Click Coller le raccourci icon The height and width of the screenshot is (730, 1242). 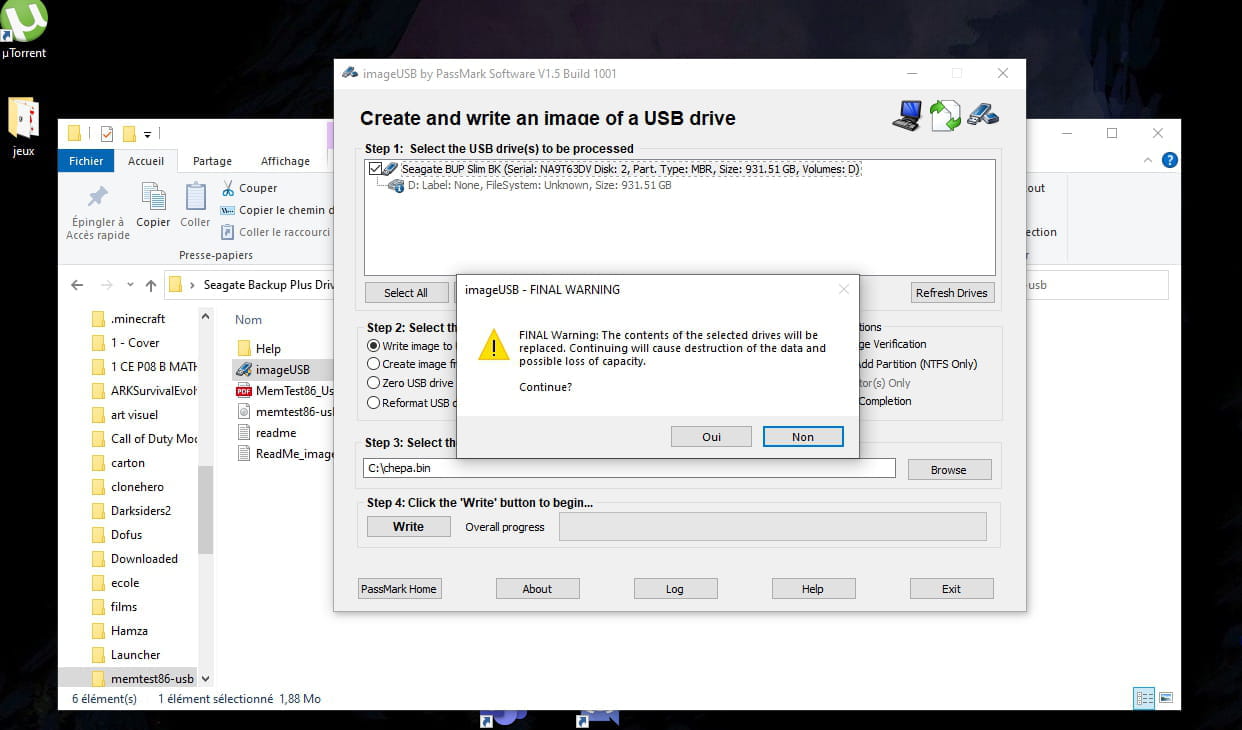click(228, 232)
